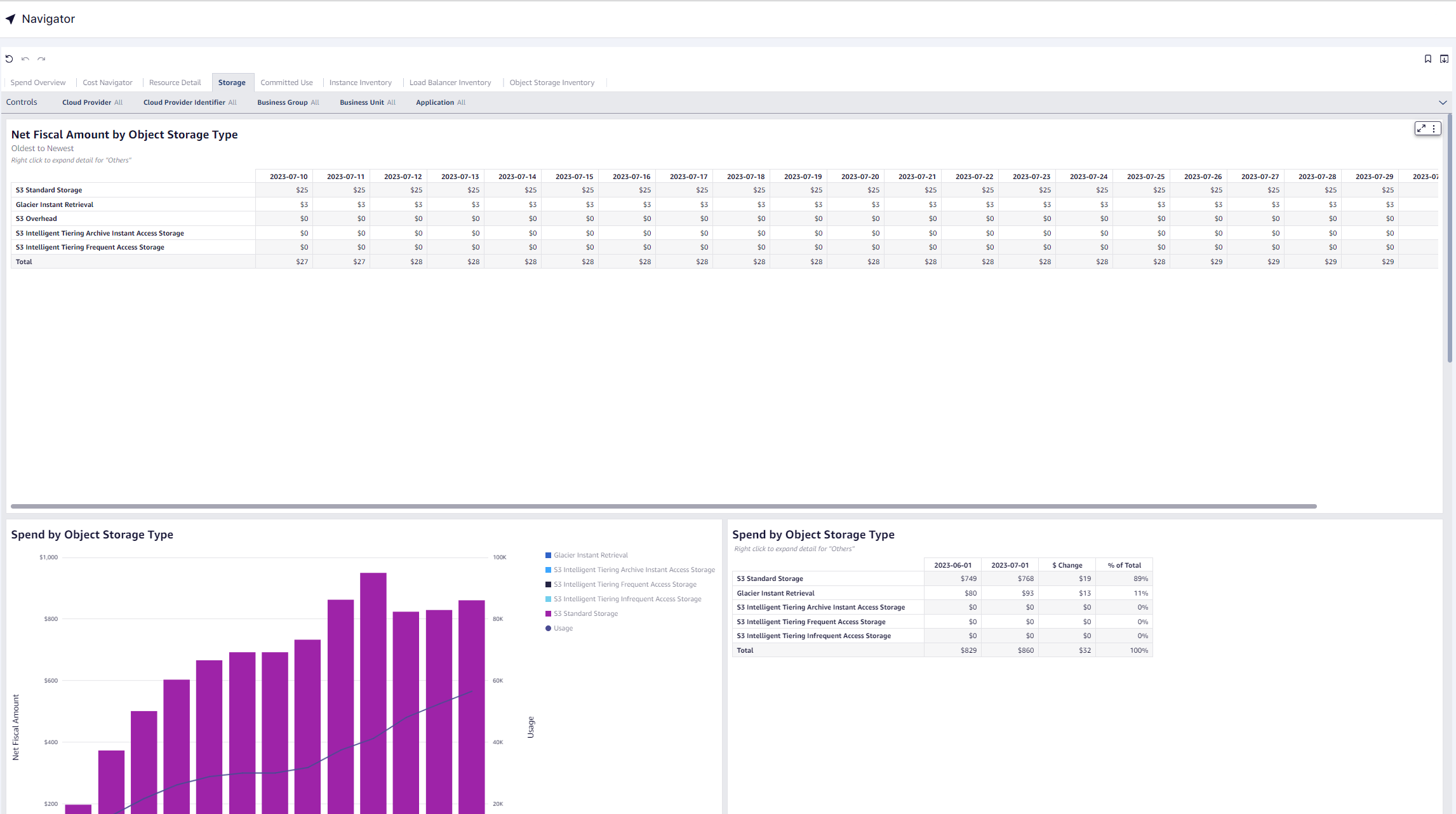Click the $32 total change cell
Viewport: 1456px width, 814px height.
click(x=1067, y=650)
